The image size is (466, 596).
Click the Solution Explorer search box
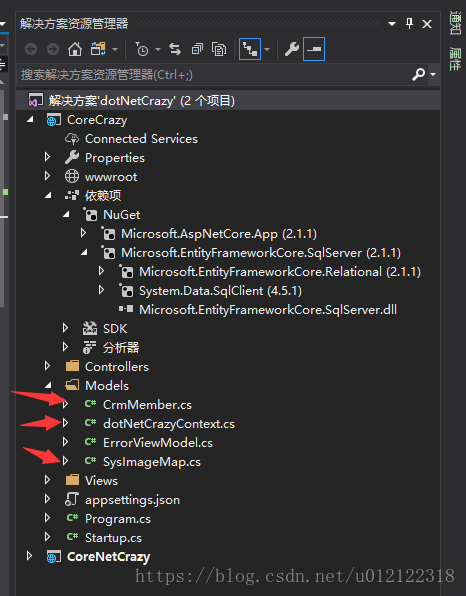(x=214, y=74)
